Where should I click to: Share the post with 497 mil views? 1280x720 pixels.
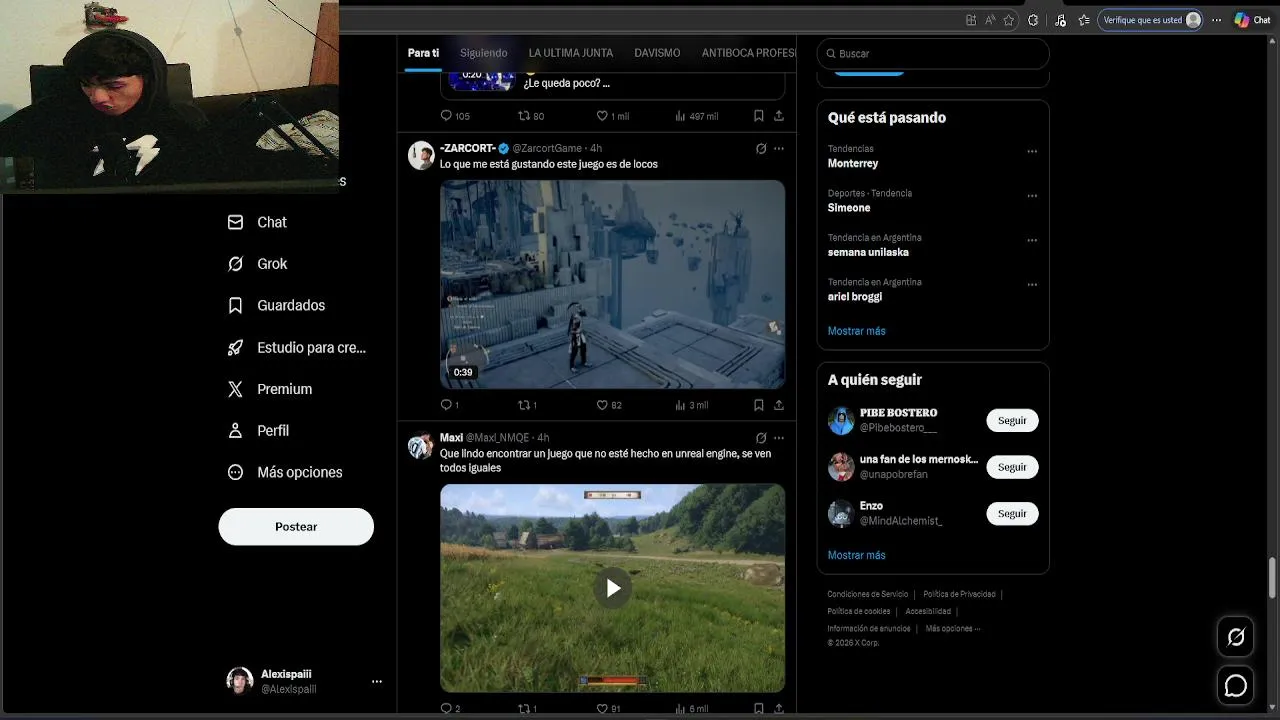point(779,116)
